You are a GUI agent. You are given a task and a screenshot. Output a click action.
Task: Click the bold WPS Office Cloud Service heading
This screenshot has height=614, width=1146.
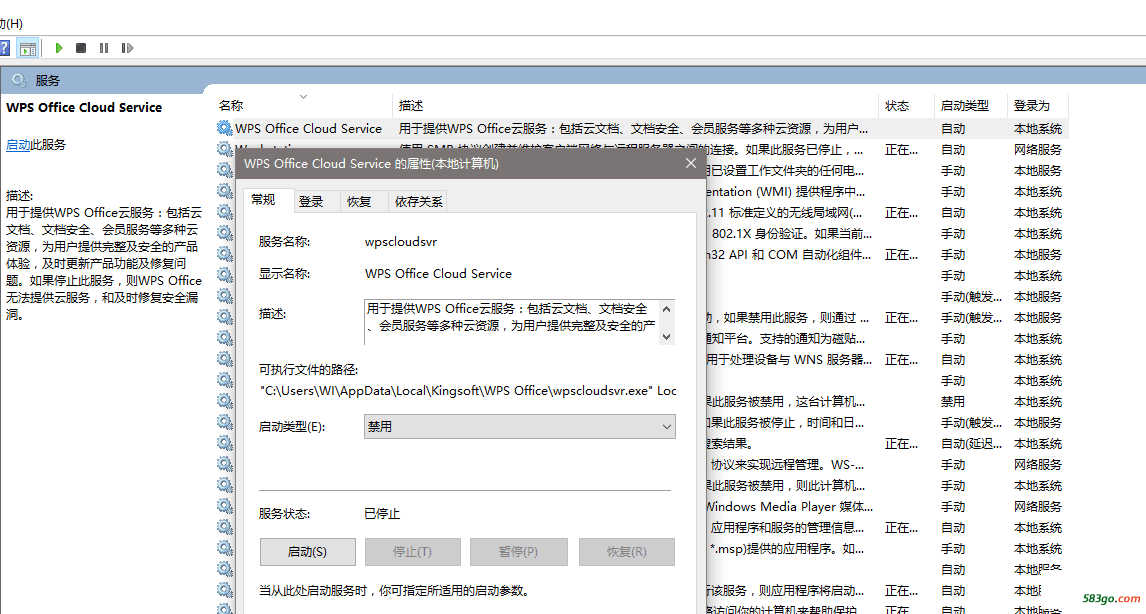click(x=84, y=107)
